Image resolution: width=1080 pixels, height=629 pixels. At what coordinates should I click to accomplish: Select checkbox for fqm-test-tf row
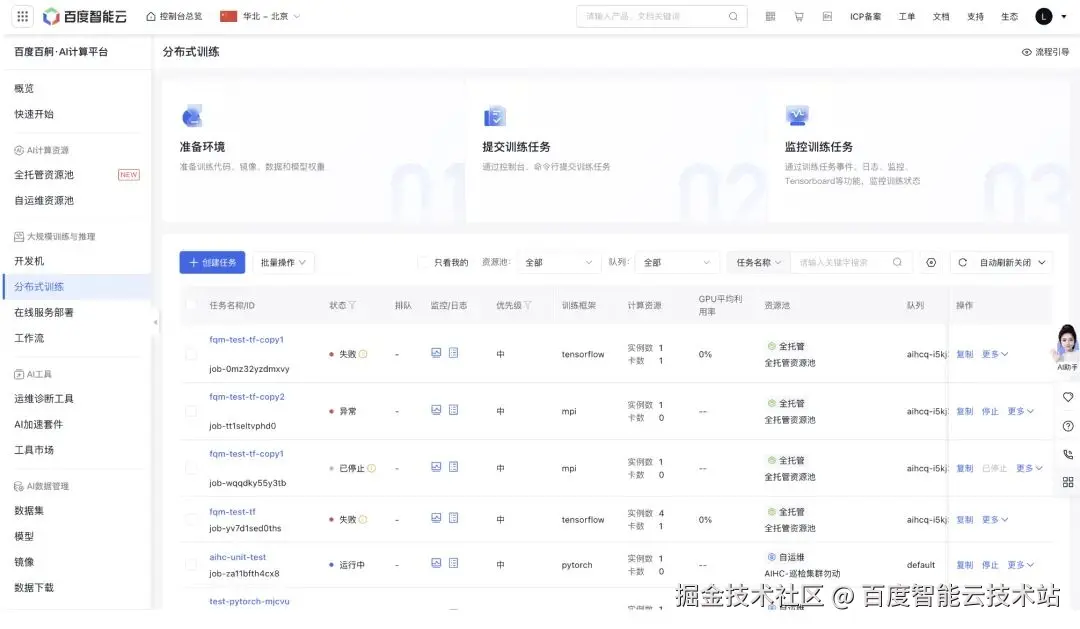coord(191,519)
